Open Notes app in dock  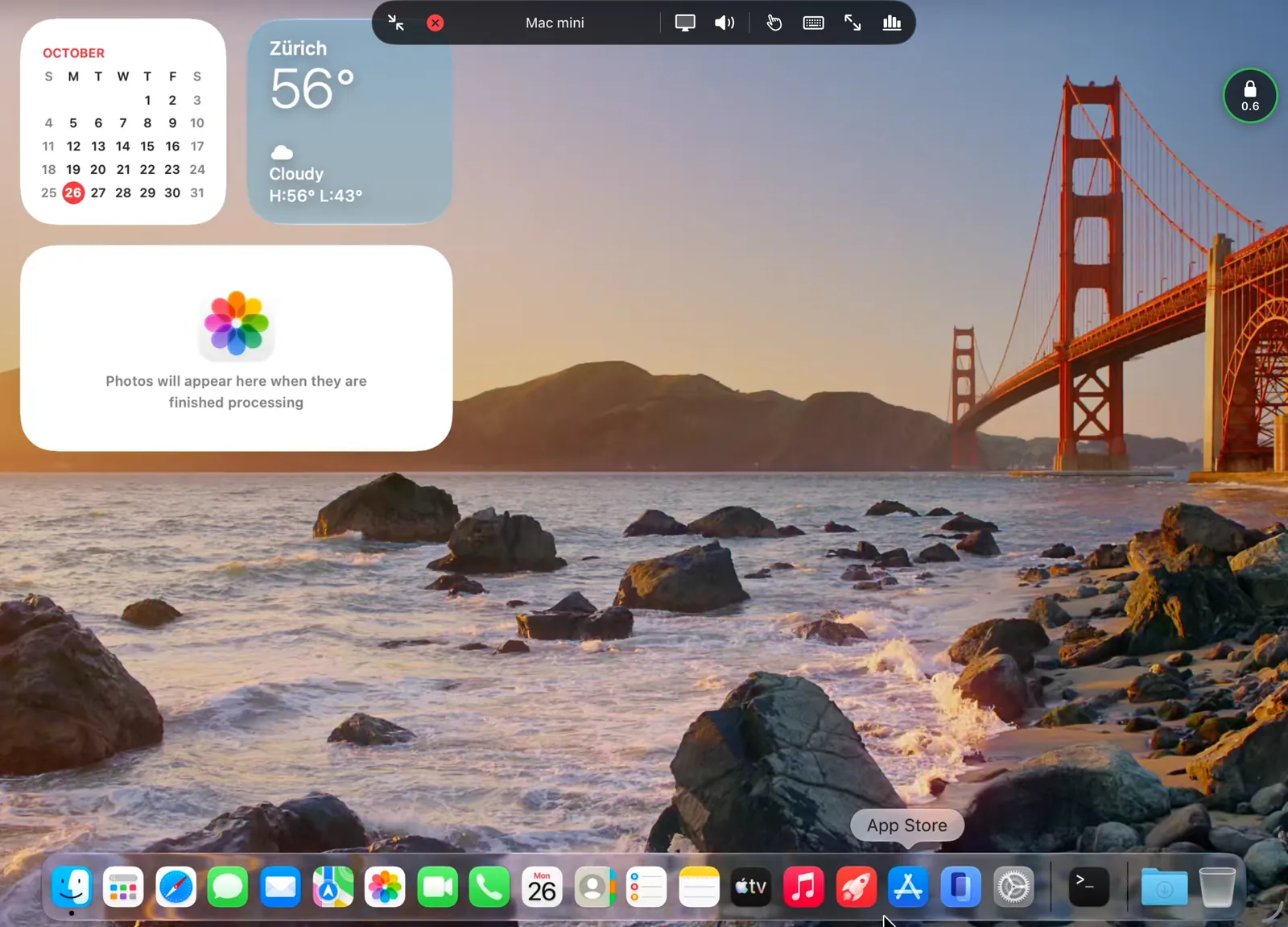(699, 887)
